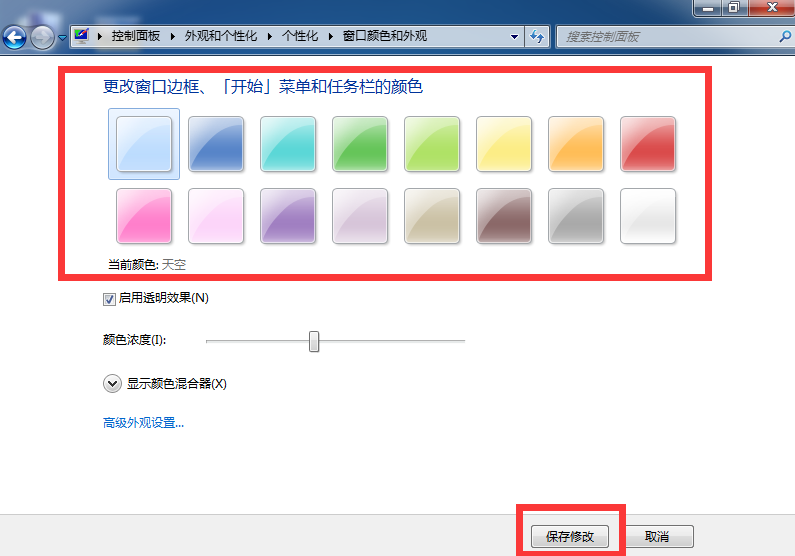Choose the green color swatch
795x556 pixels.
tap(360, 144)
